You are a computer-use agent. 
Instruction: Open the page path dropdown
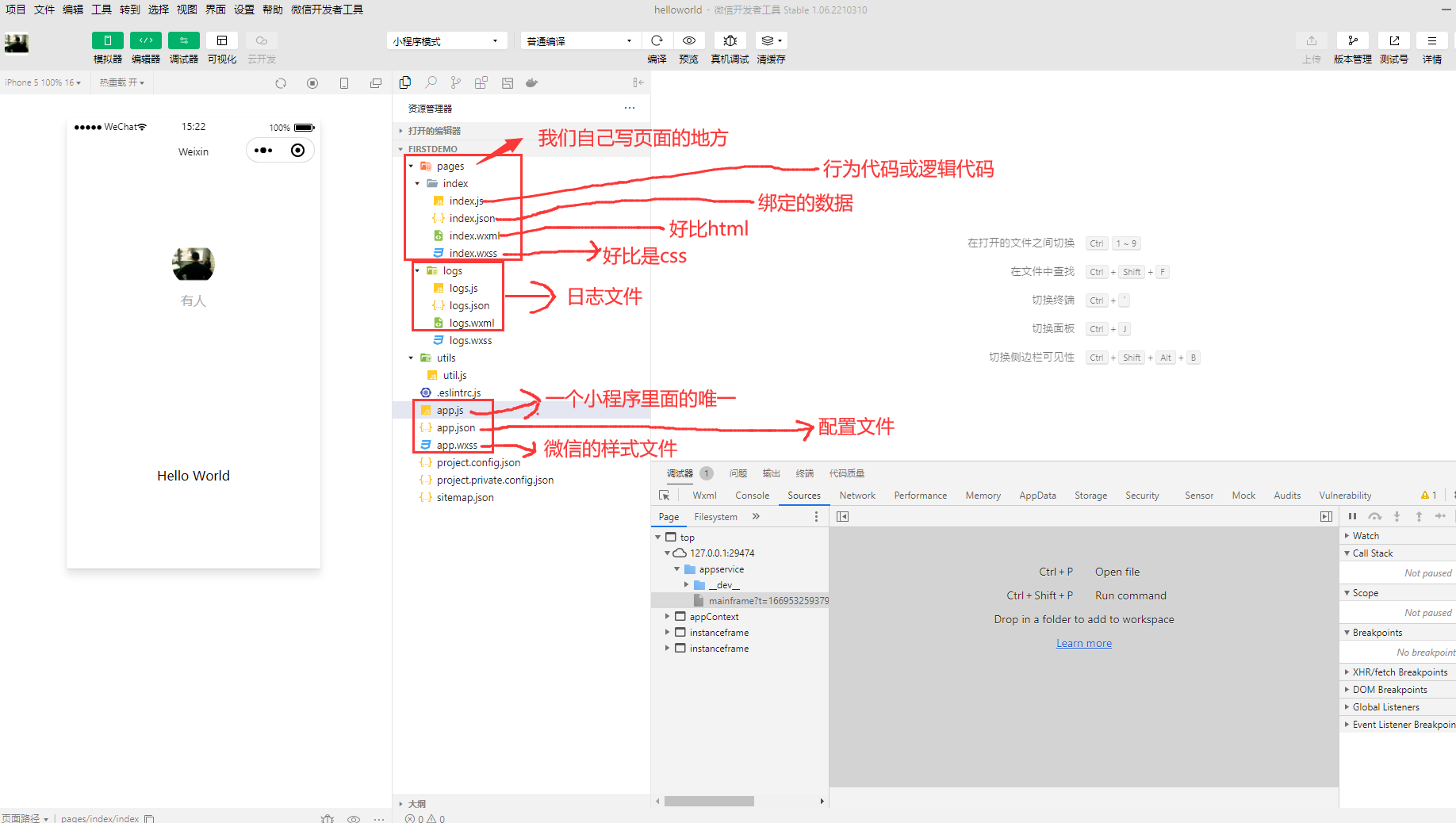(25, 818)
